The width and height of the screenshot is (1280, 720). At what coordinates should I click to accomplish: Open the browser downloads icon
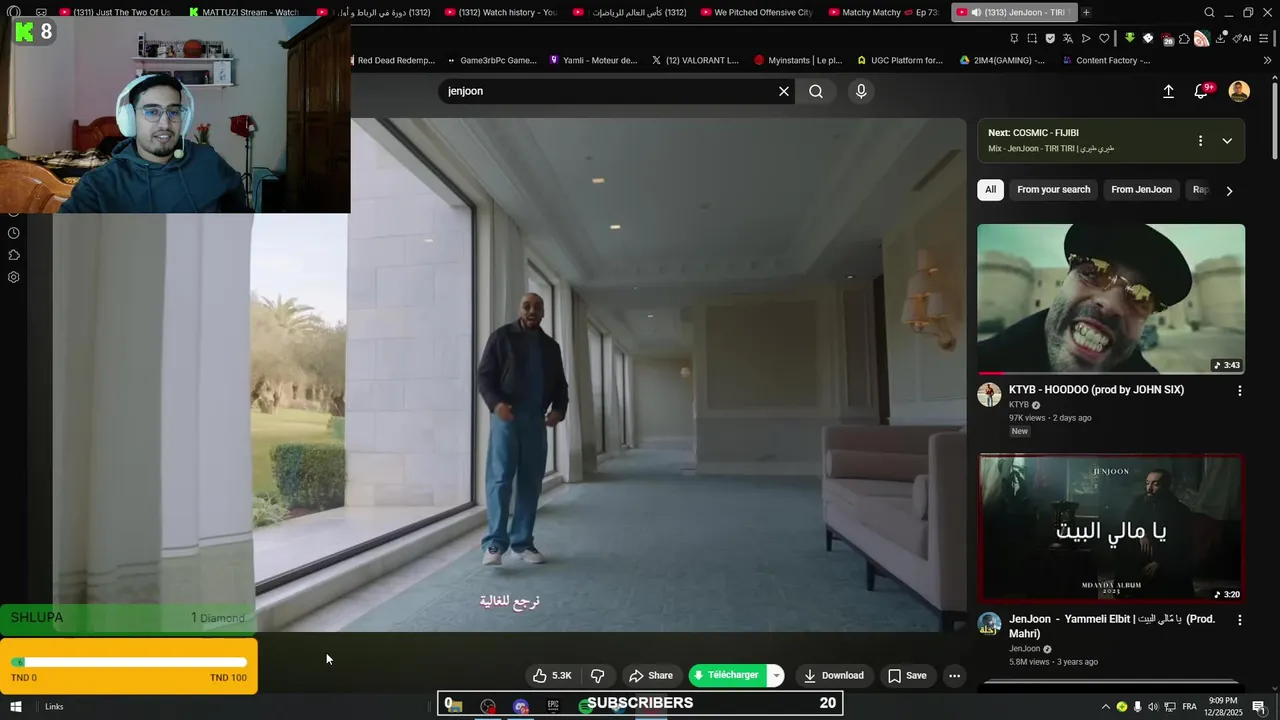click(x=1222, y=38)
